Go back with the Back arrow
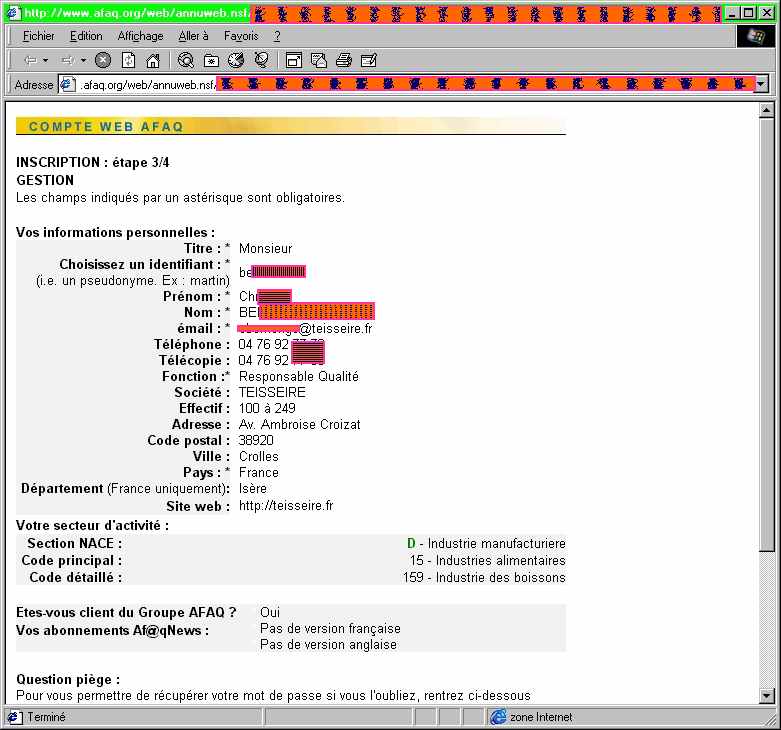Screen dimensions: 781x730 pyautogui.click(x=30, y=61)
